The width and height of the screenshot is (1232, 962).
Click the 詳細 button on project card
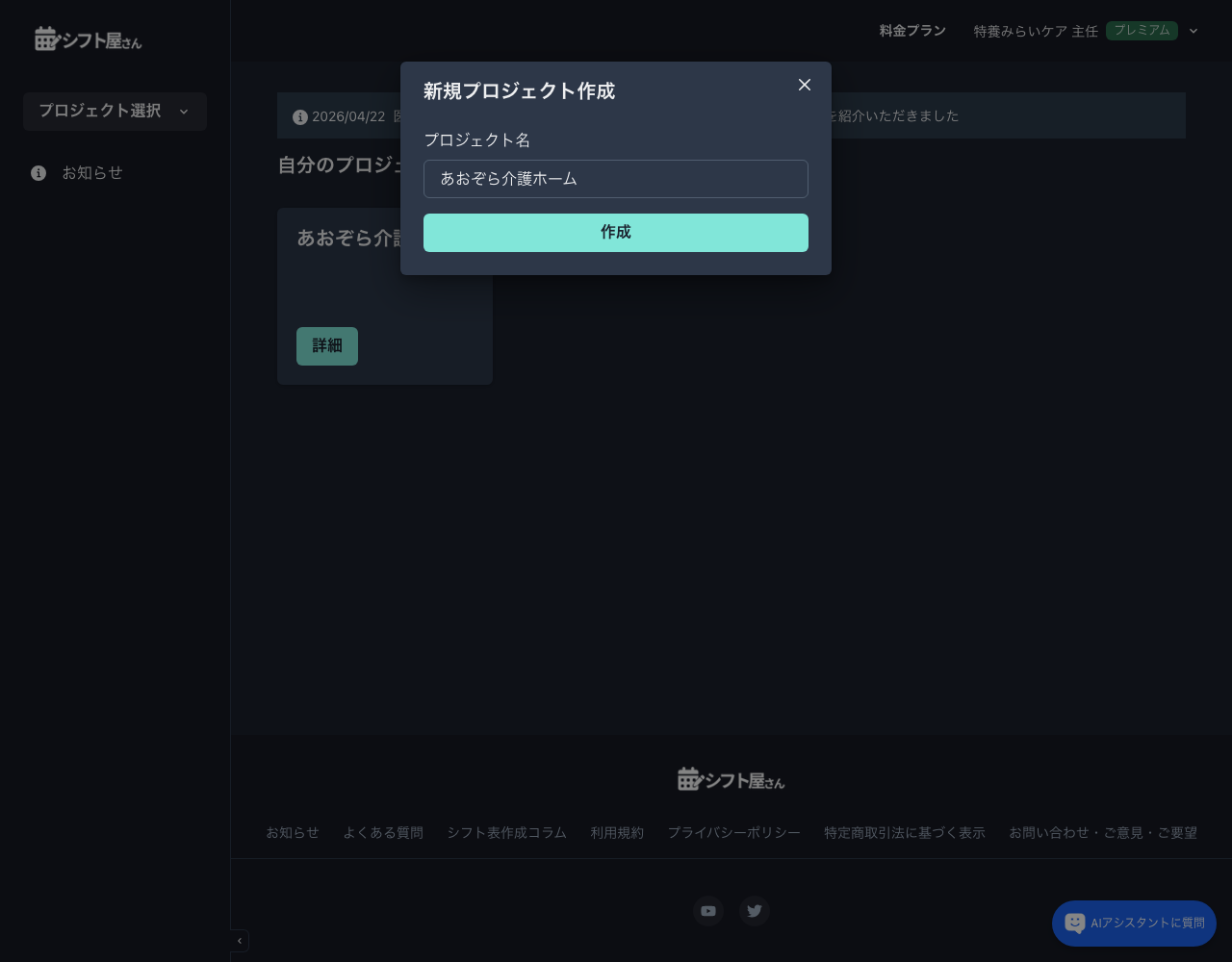pyautogui.click(x=327, y=346)
